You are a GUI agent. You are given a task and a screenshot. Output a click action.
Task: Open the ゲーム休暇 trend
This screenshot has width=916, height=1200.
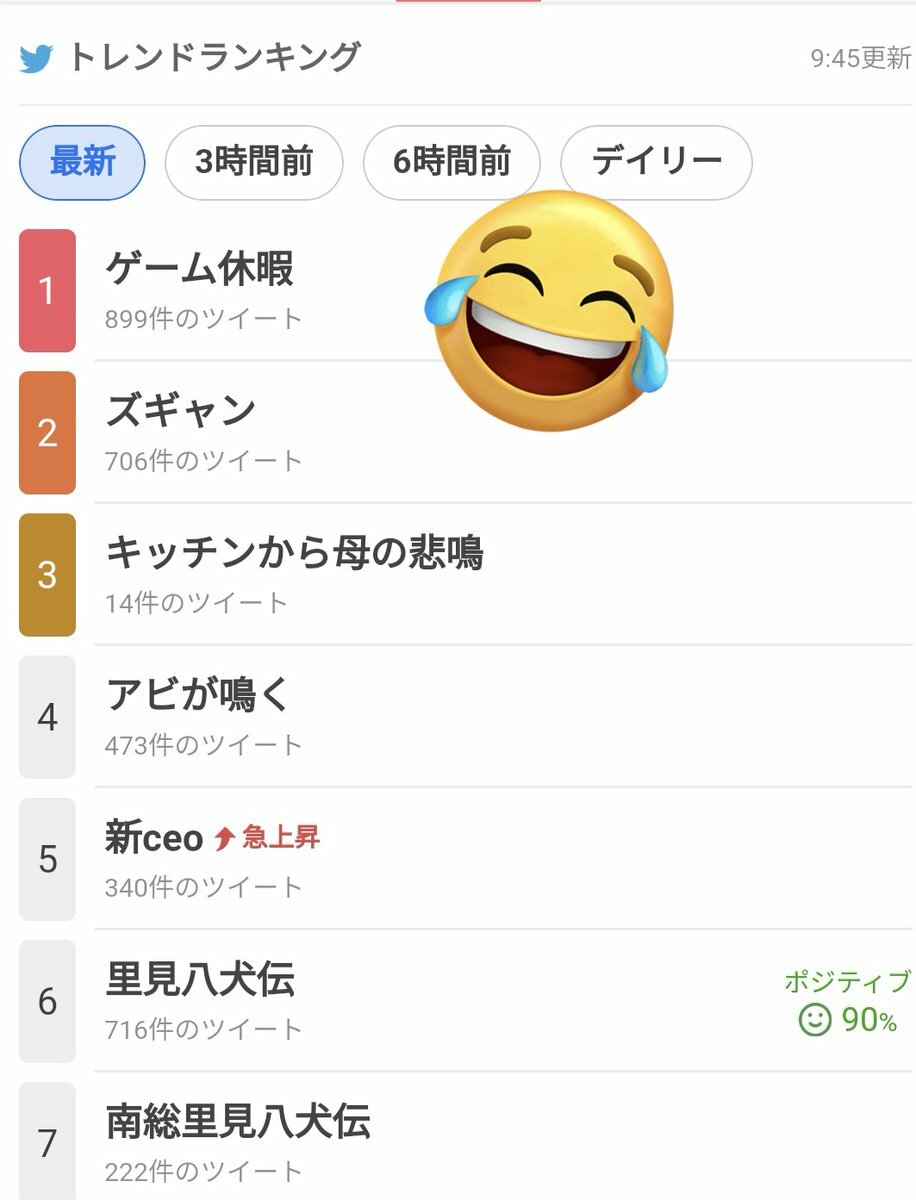coord(200,270)
